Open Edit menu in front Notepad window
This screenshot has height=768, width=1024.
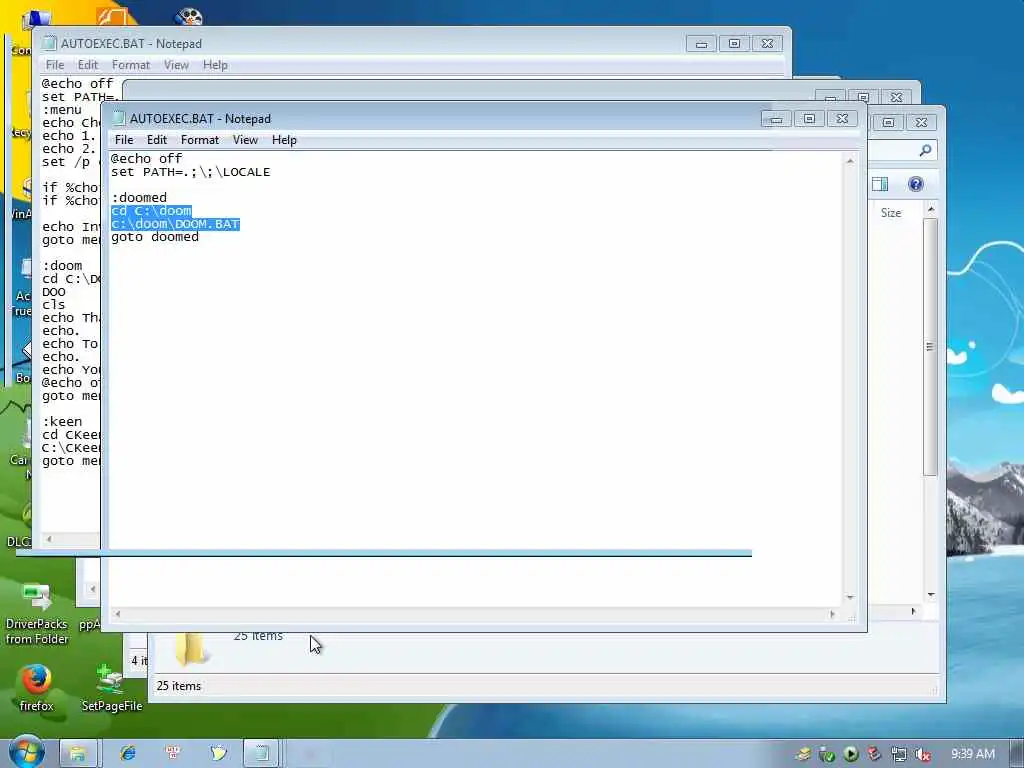click(x=157, y=140)
